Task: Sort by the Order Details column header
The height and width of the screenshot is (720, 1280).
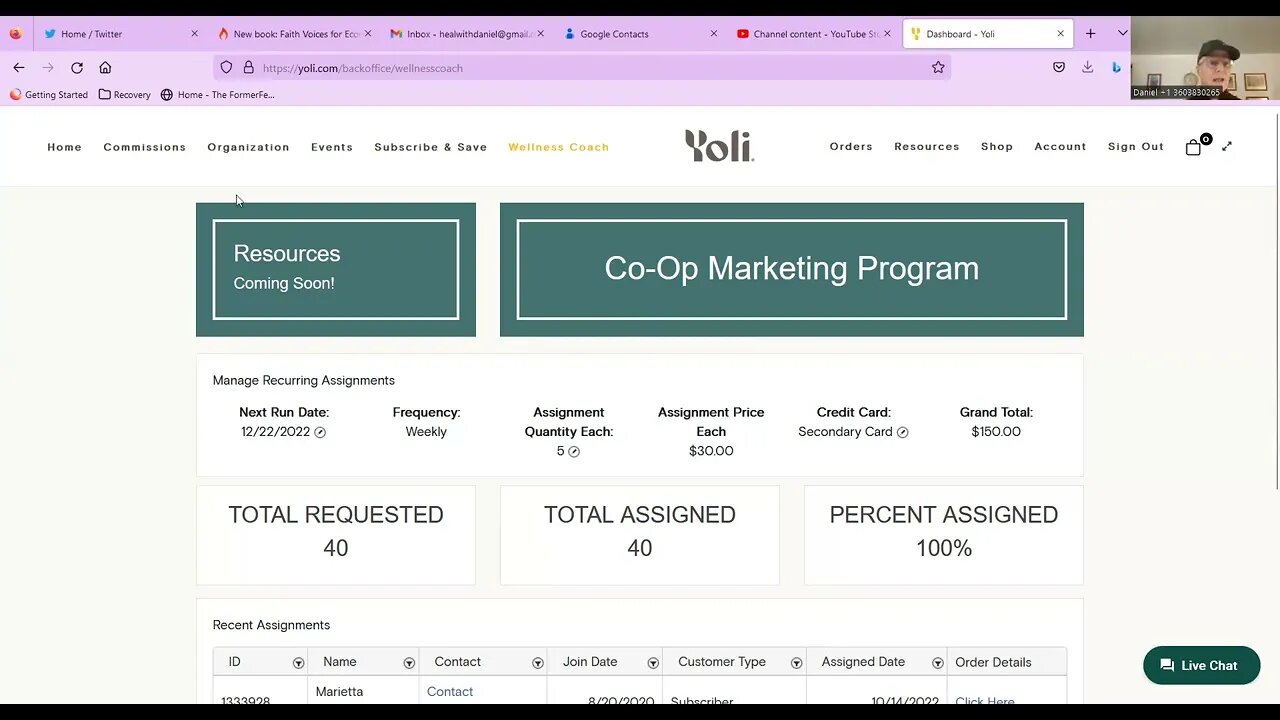Action: [993, 662]
